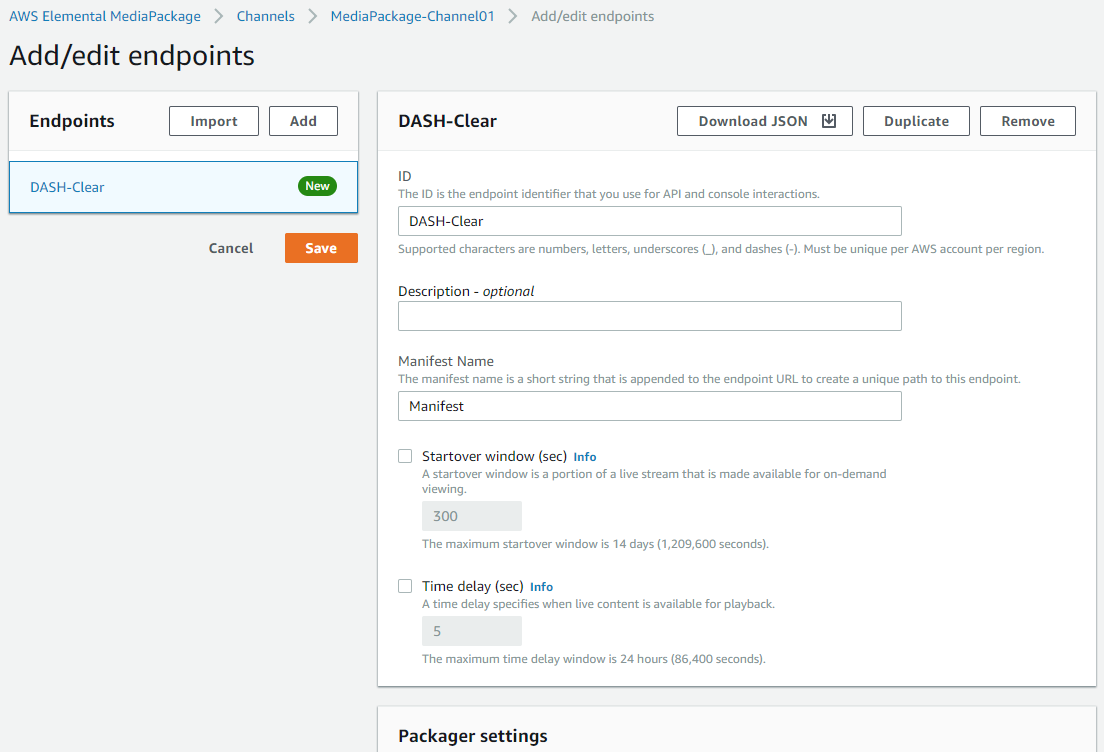Duplicate the DASH-Clear endpoint
Screen dimensions: 1104x752
(x=916, y=120)
